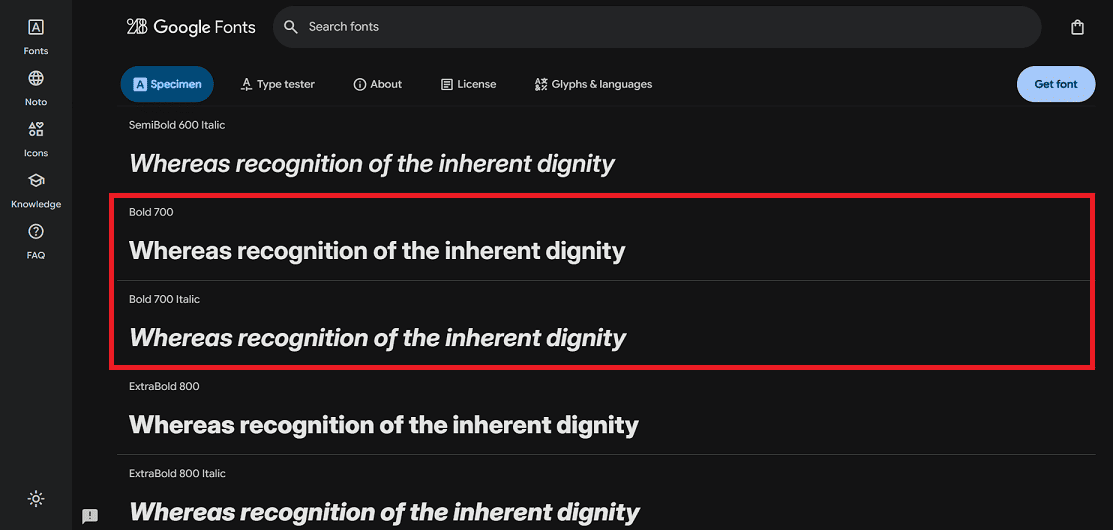Viewport: 1113px width, 530px height.
Task: Open the Glyphs & languages tab
Action: (593, 85)
